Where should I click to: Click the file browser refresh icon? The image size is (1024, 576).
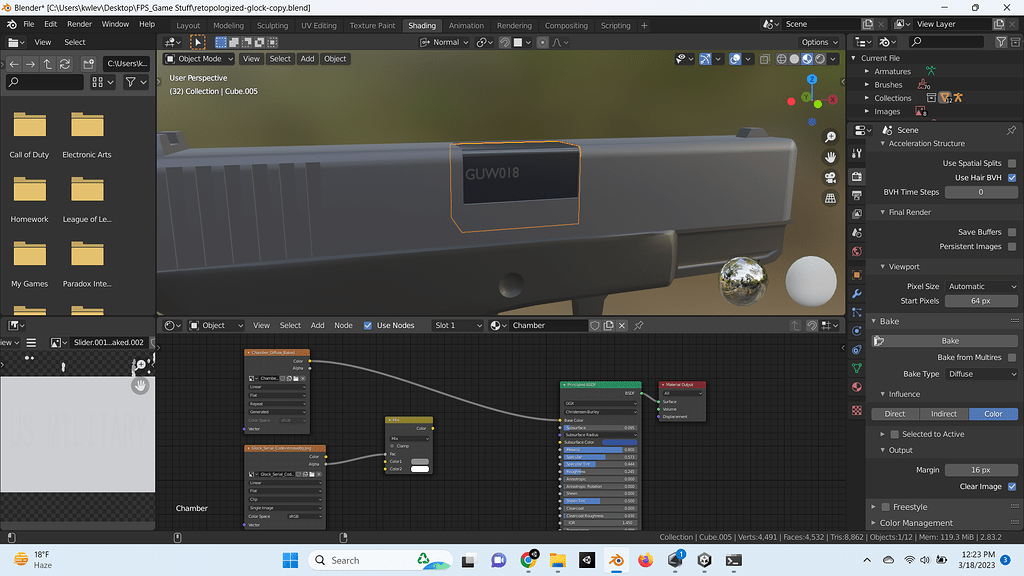[65, 64]
